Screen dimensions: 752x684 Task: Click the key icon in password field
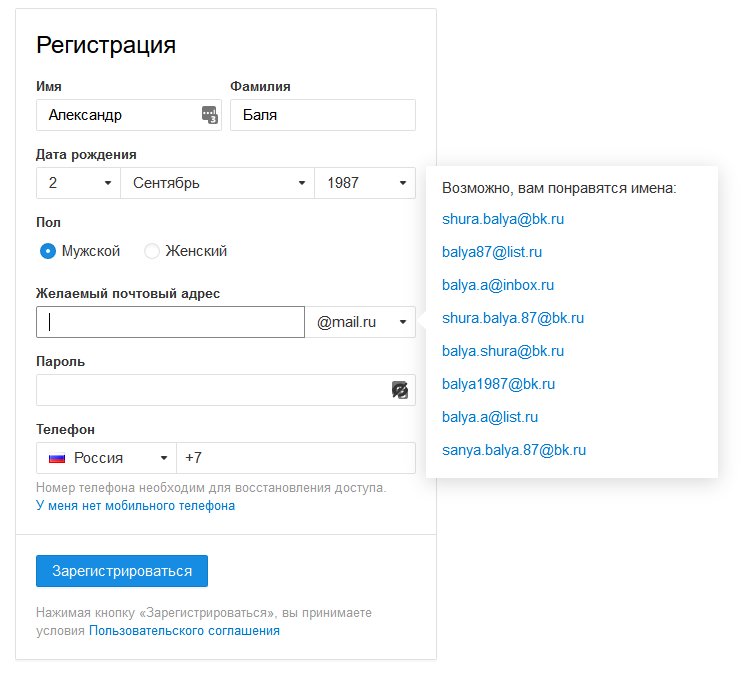pos(400,390)
